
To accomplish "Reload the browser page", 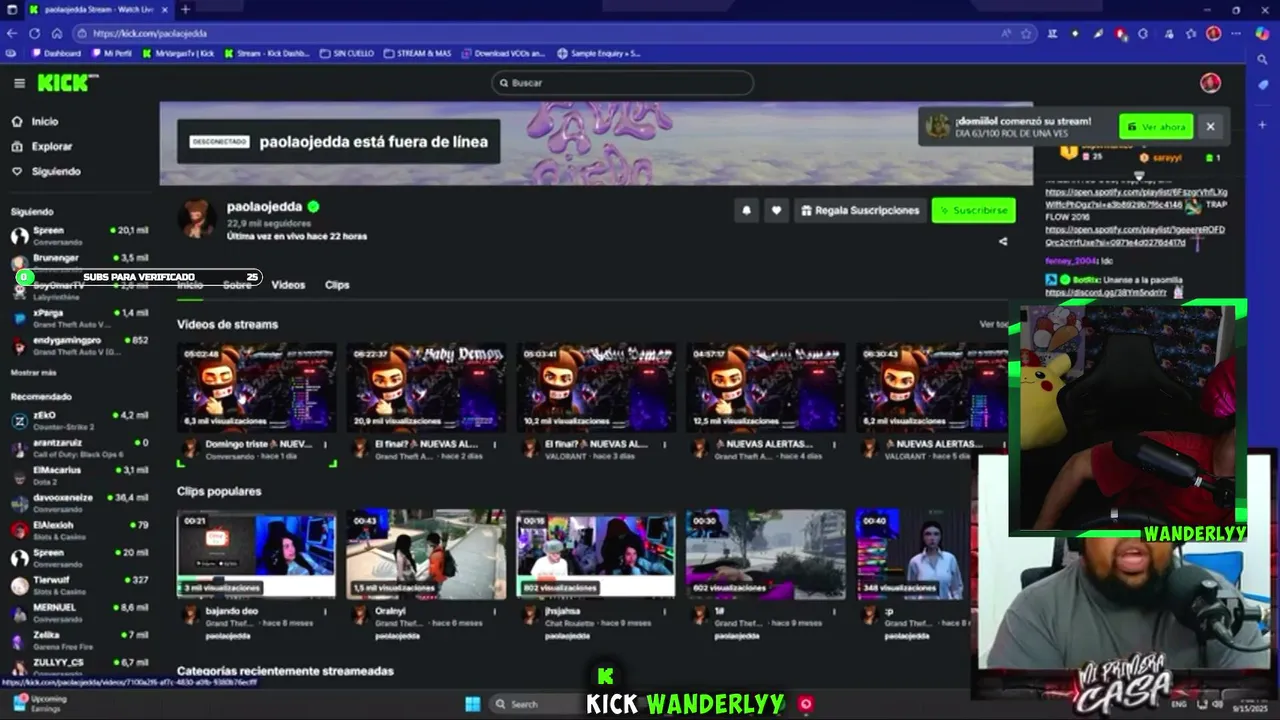I will [x=35, y=33].
